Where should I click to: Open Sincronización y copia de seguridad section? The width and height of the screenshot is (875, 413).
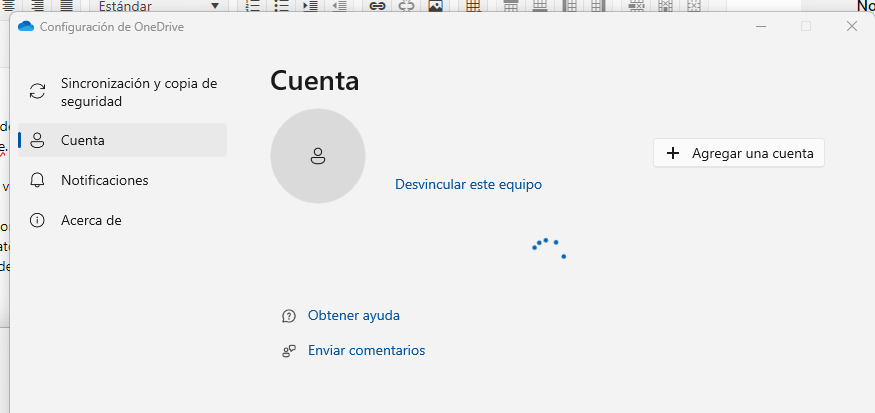(x=122, y=93)
